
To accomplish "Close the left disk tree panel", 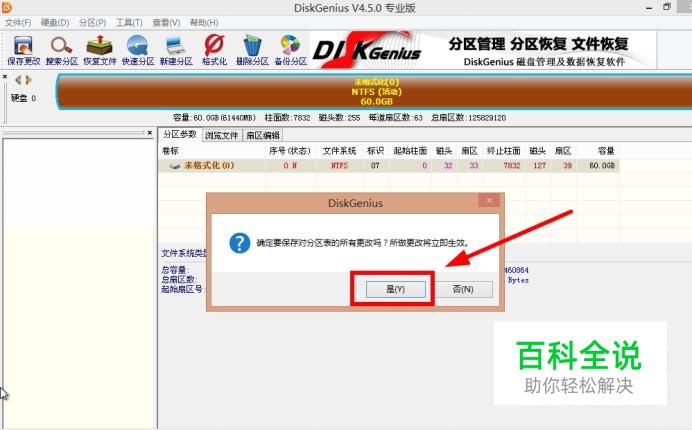I will pos(150,132).
